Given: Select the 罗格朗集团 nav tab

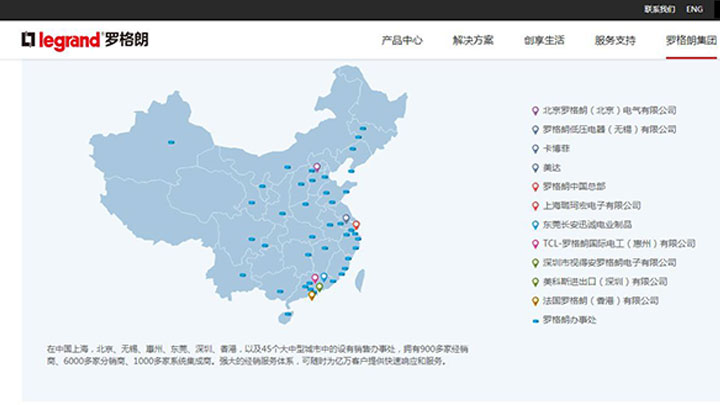Looking at the screenshot, I should pos(691,41).
